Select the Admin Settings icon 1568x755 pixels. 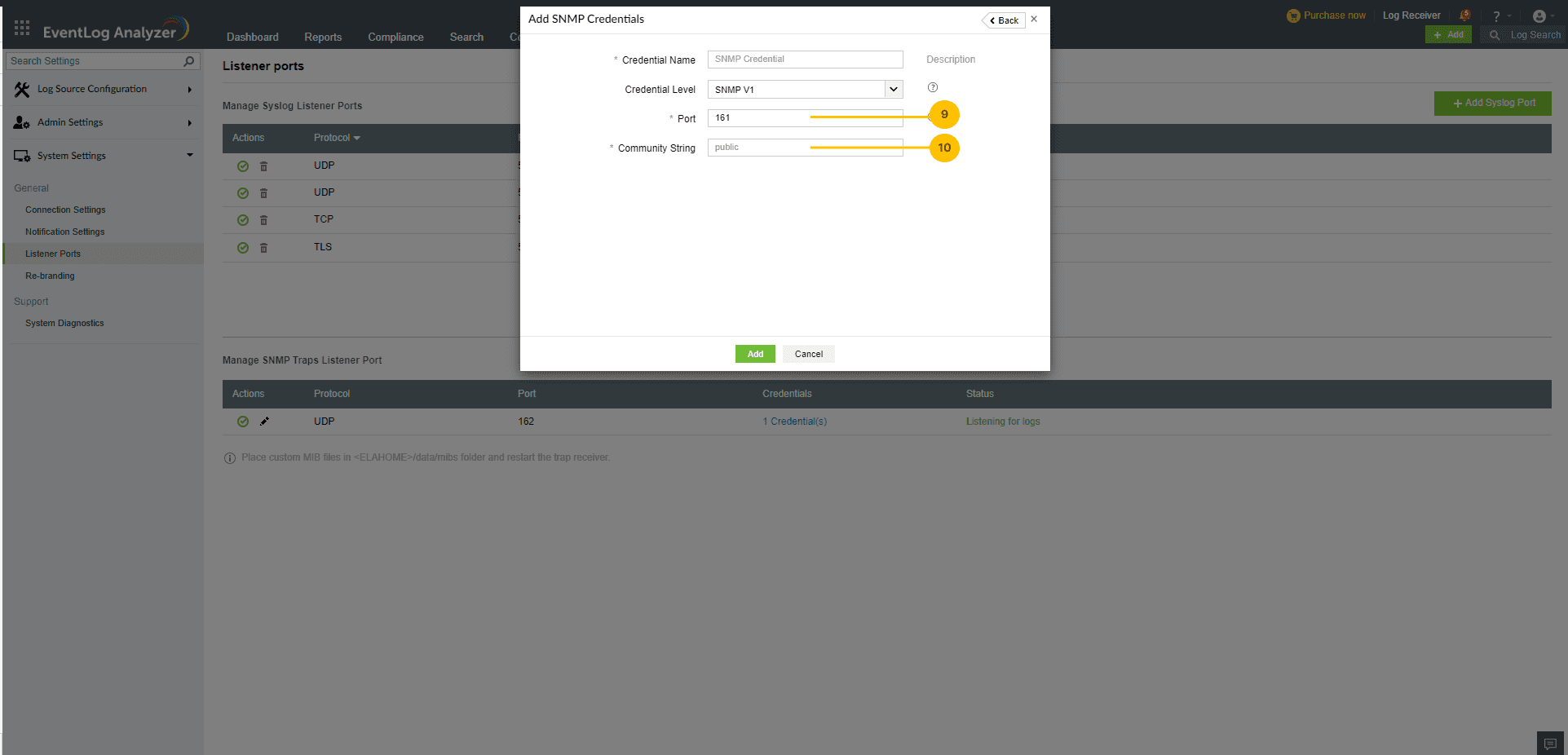click(22, 122)
